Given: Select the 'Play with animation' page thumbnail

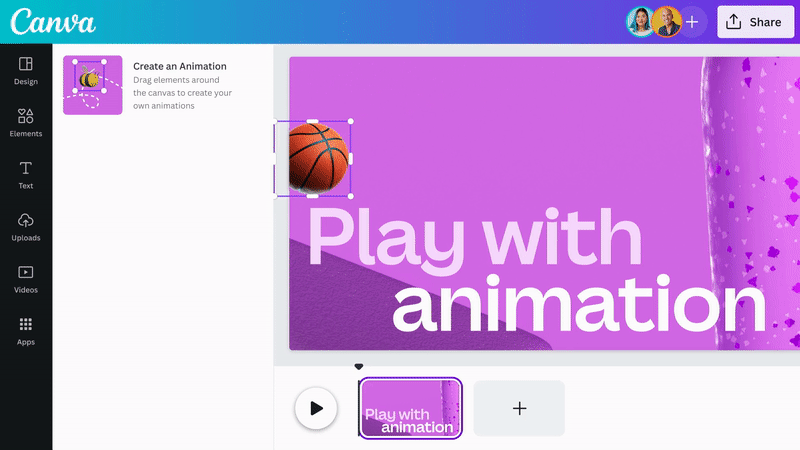Looking at the screenshot, I should 410,408.
